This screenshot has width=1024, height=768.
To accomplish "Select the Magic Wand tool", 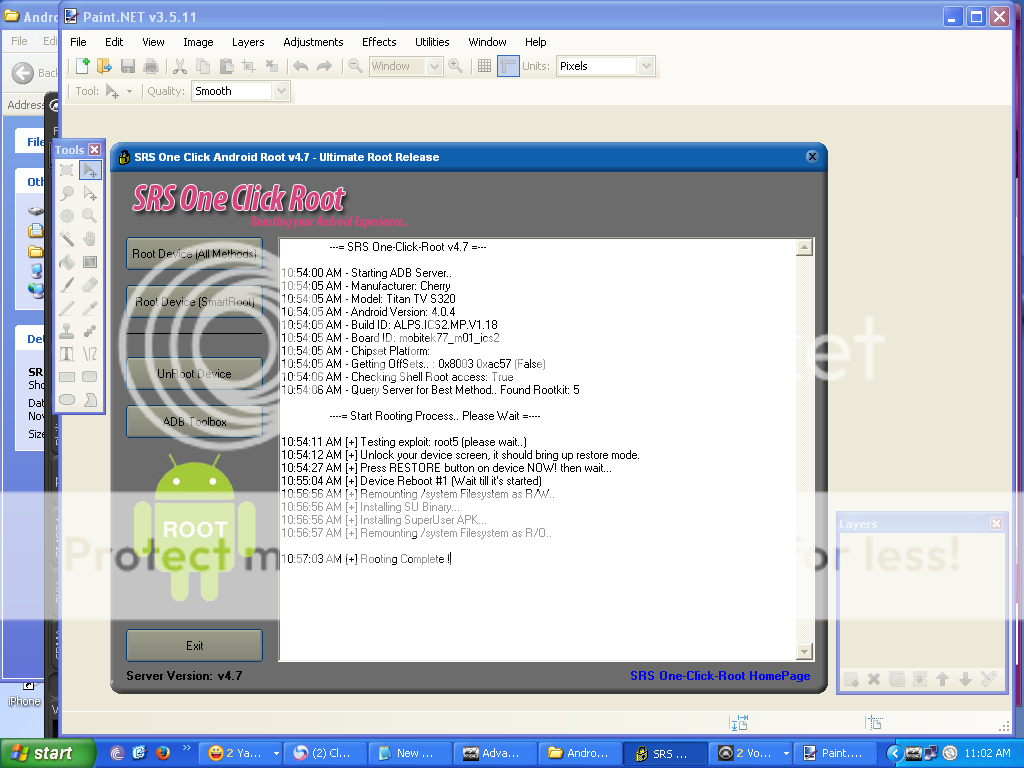I will (x=67, y=239).
